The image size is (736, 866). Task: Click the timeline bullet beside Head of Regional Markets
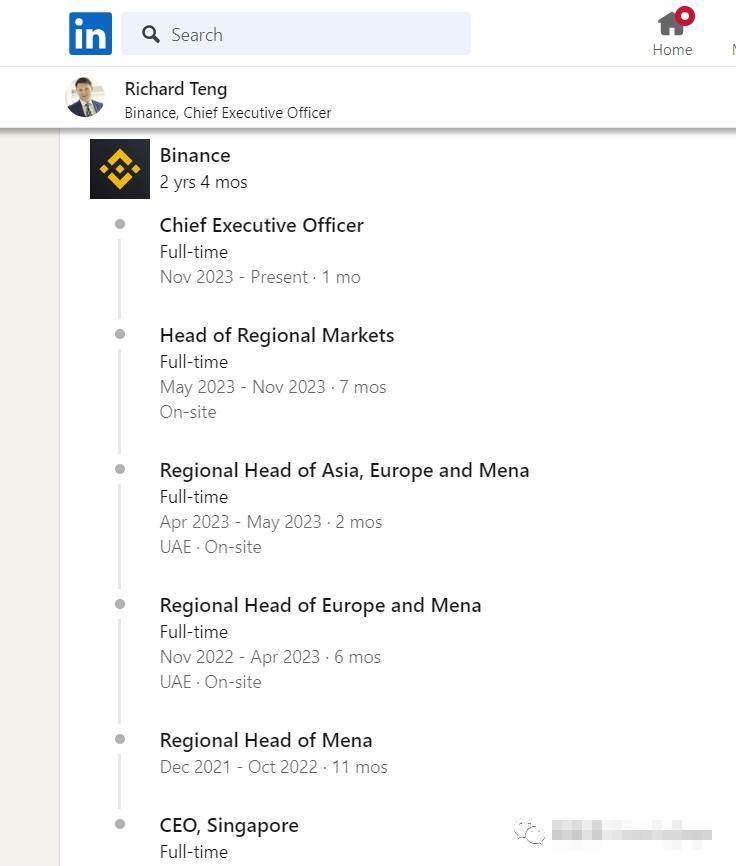120,334
